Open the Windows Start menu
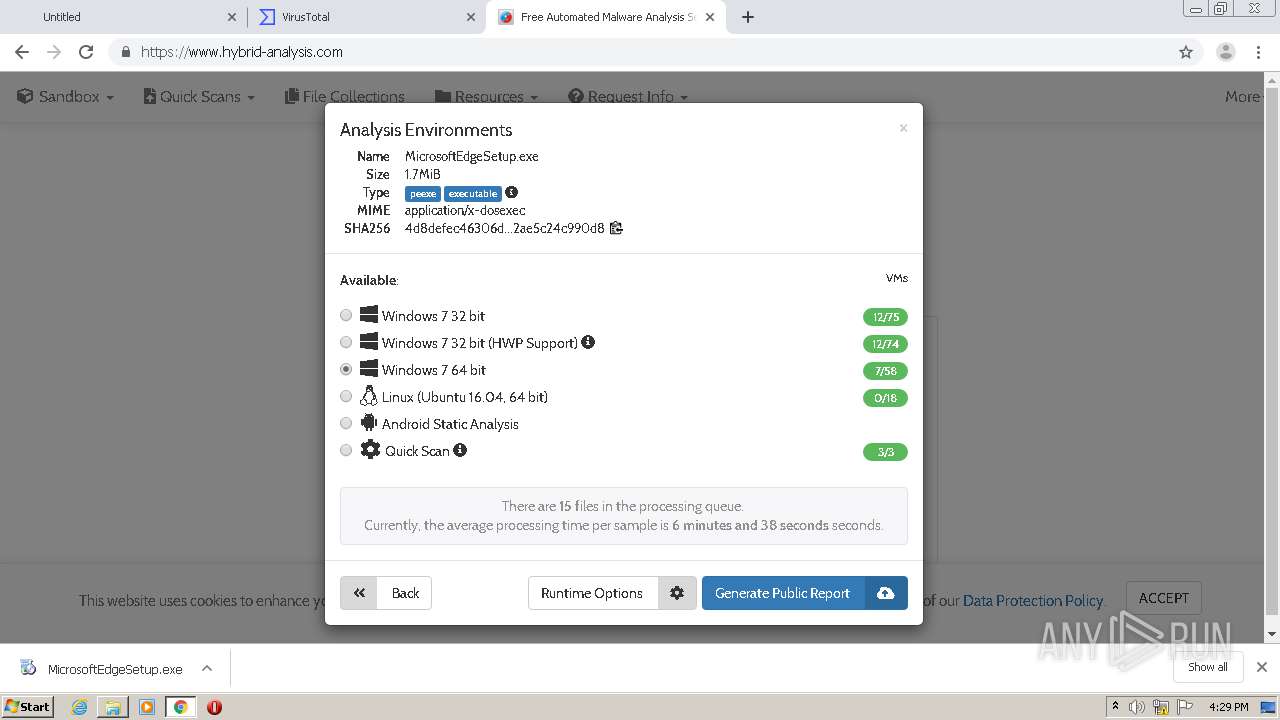The width and height of the screenshot is (1280, 720). pyautogui.click(x=28, y=706)
